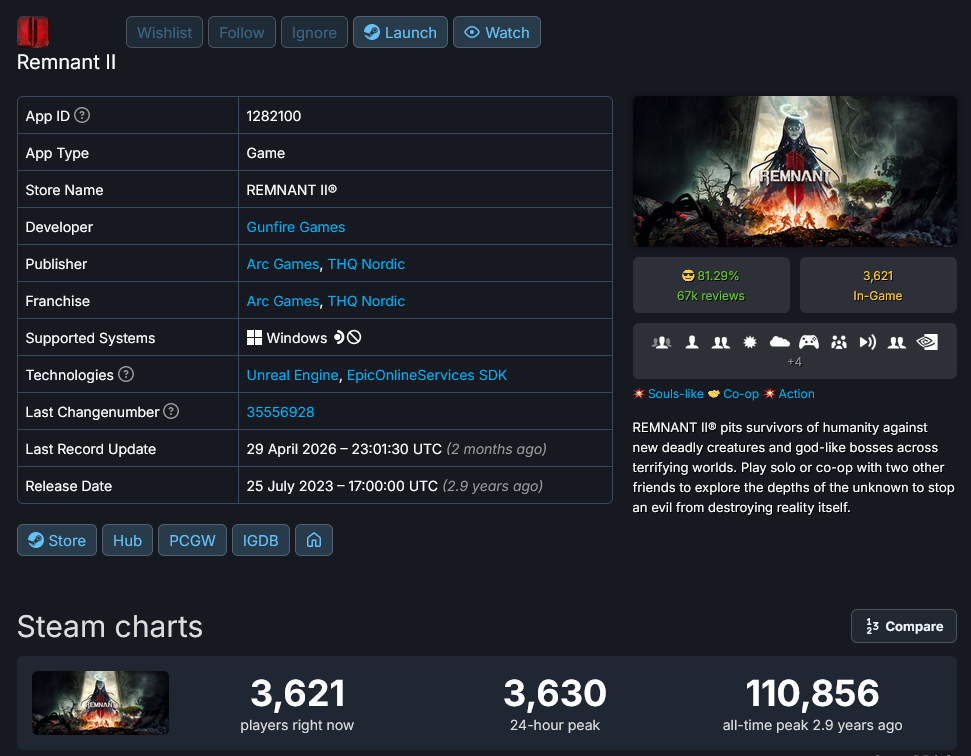Image resolution: width=971 pixels, height=756 pixels.
Task: Click the unsupported circle-slash icon beside Windows
Action: [x=354, y=337]
